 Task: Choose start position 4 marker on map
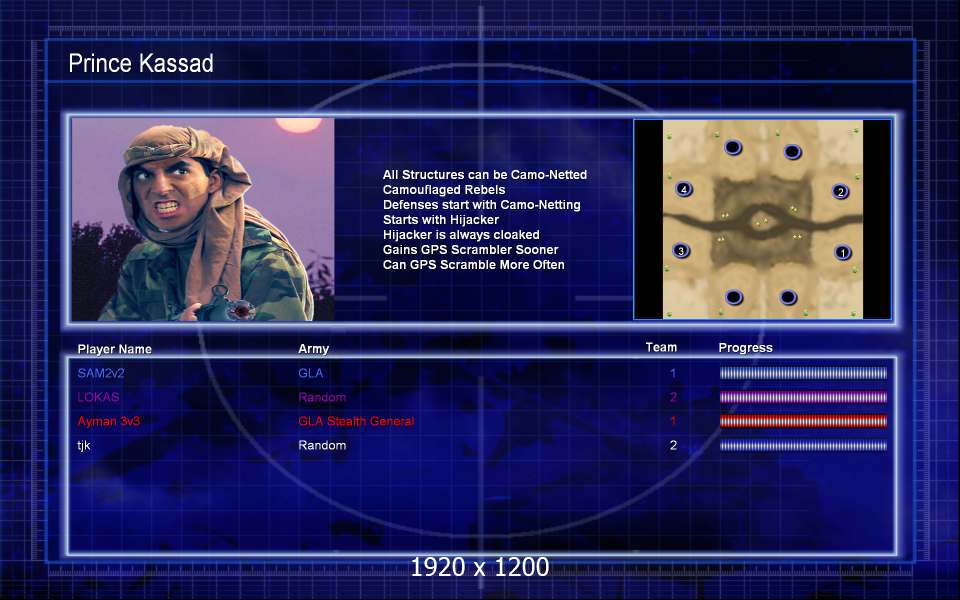tap(684, 189)
